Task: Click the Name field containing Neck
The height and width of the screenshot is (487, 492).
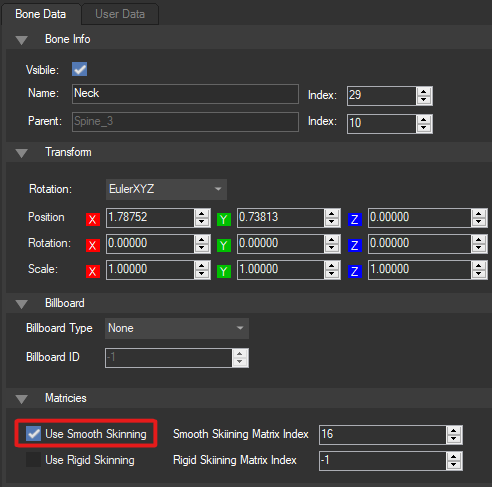Action: [x=185, y=94]
